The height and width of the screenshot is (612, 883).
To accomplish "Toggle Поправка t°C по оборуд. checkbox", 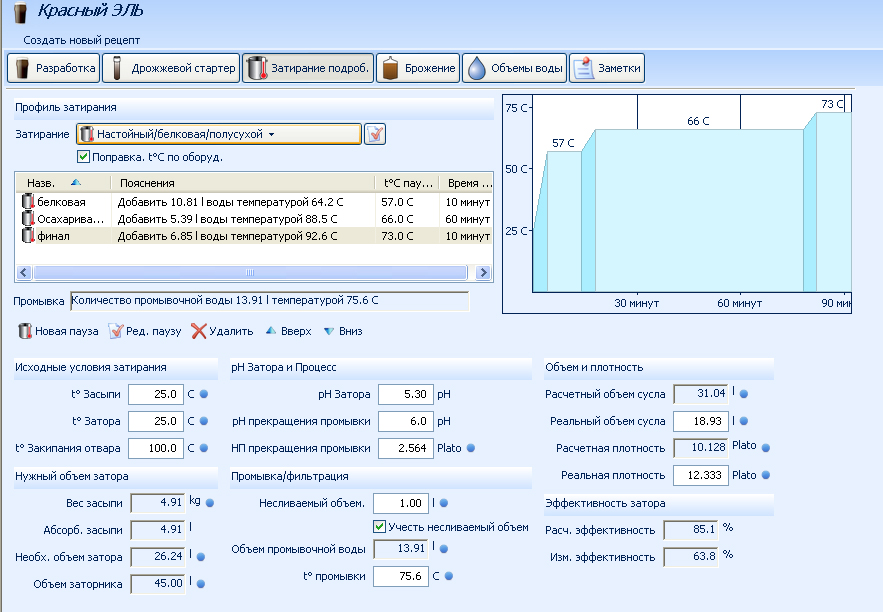I will (x=84, y=157).
